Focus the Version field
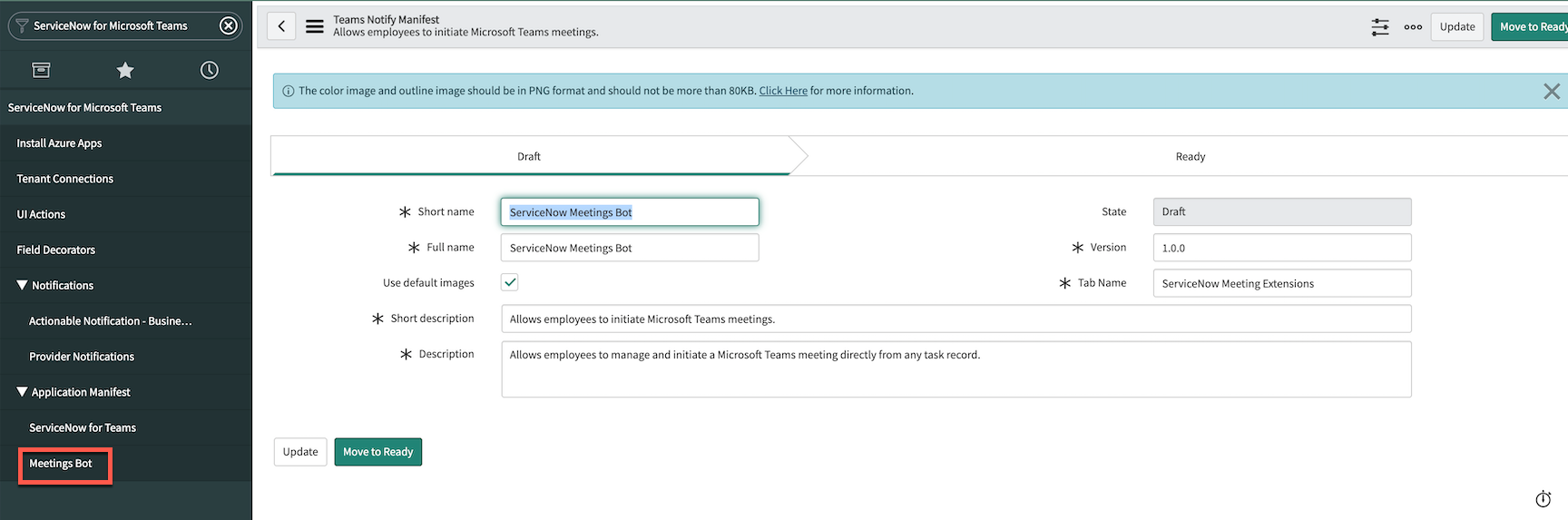Viewport: 1568px width, 520px height. pyautogui.click(x=1282, y=248)
